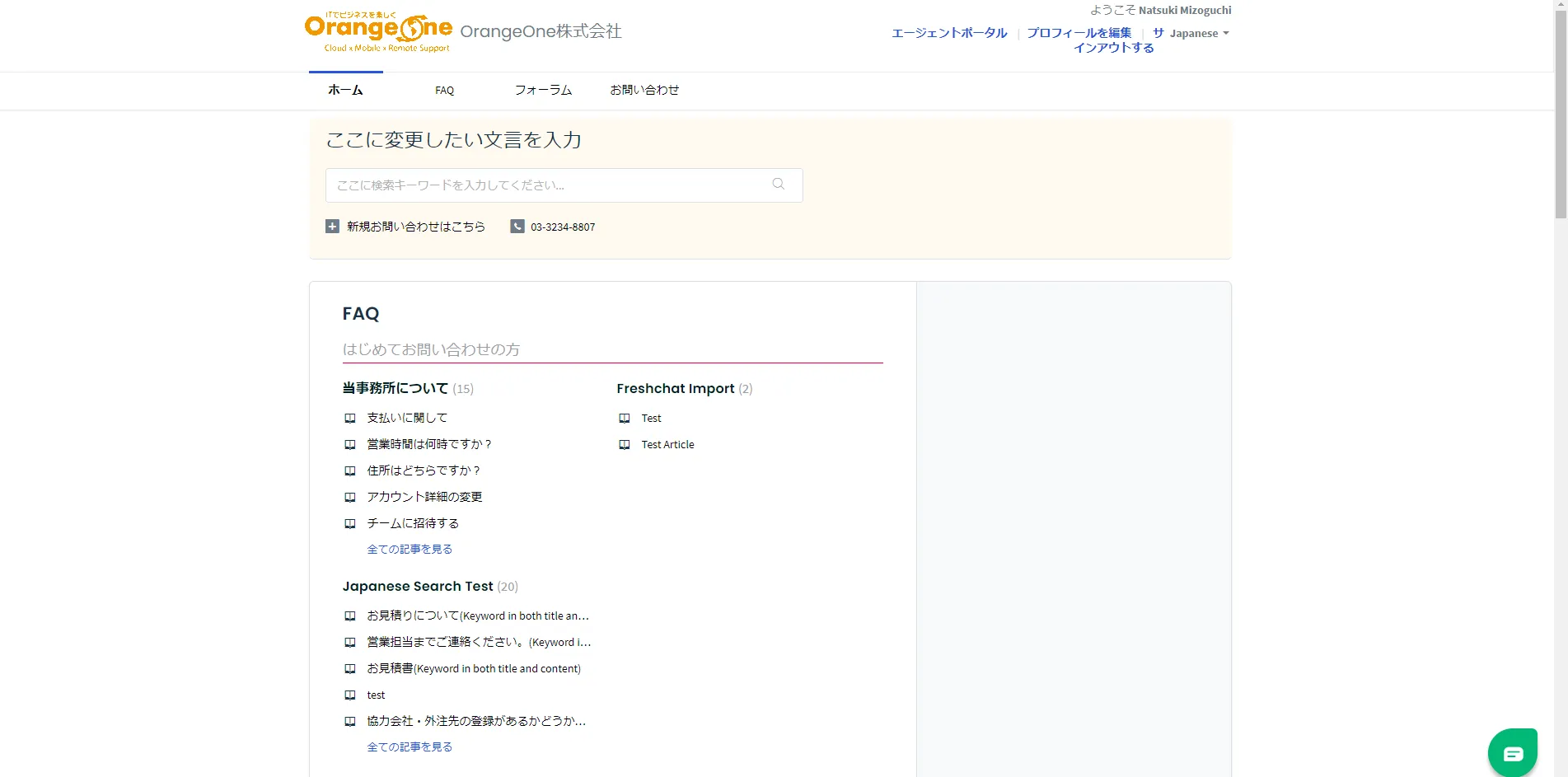This screenshot has height=777, width=1568.
Task: Click the keyword search input field
Action: click(x=548, y=185)
